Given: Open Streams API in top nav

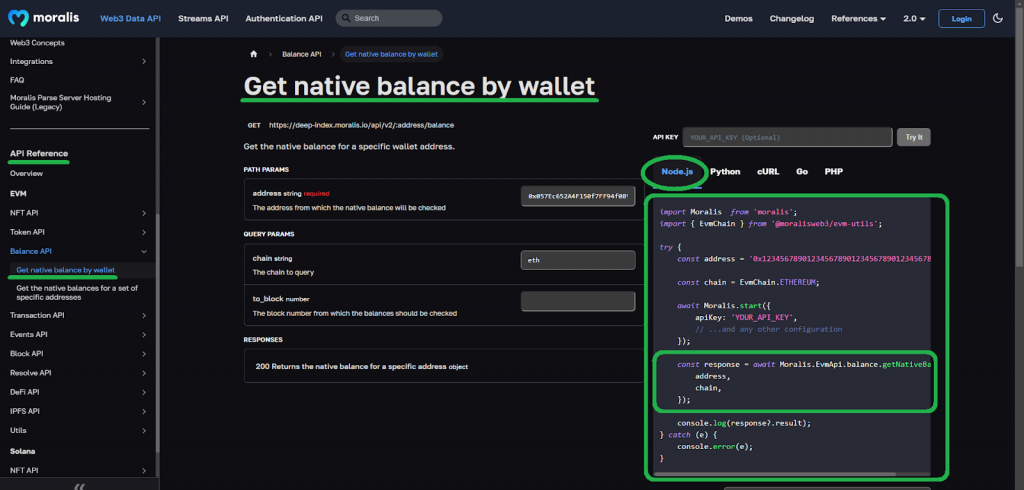Looking at the screenshot, I should pos(203,18).
